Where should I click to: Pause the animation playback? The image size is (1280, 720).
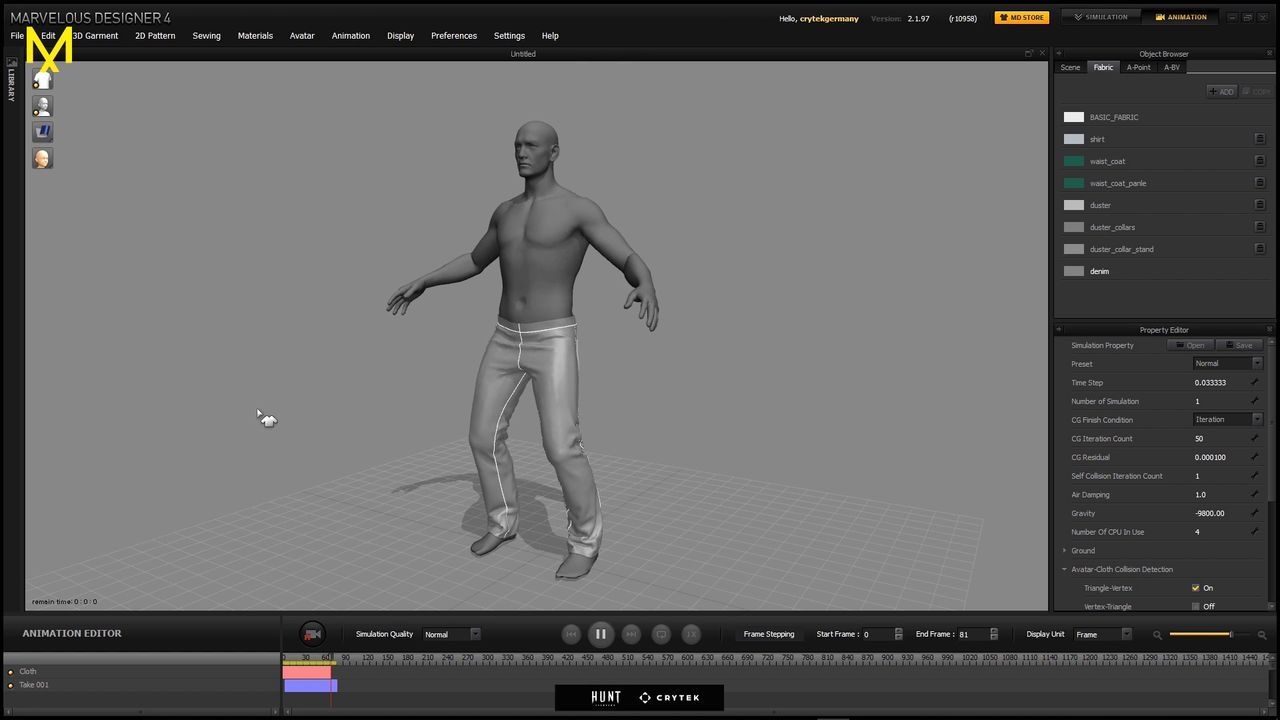pyautogui.click(x=601, y=634)
